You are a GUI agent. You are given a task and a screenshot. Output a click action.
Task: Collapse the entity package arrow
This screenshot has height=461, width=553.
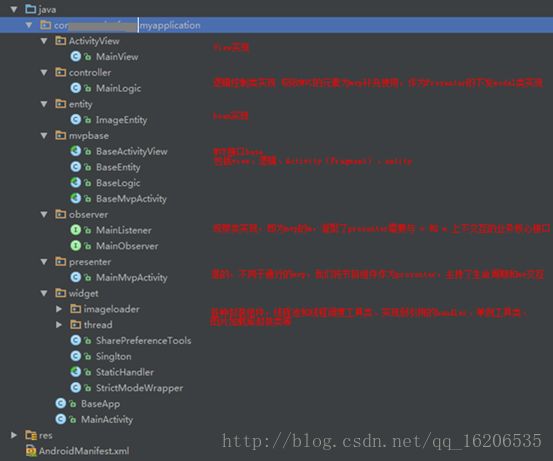tap(44, 104)
